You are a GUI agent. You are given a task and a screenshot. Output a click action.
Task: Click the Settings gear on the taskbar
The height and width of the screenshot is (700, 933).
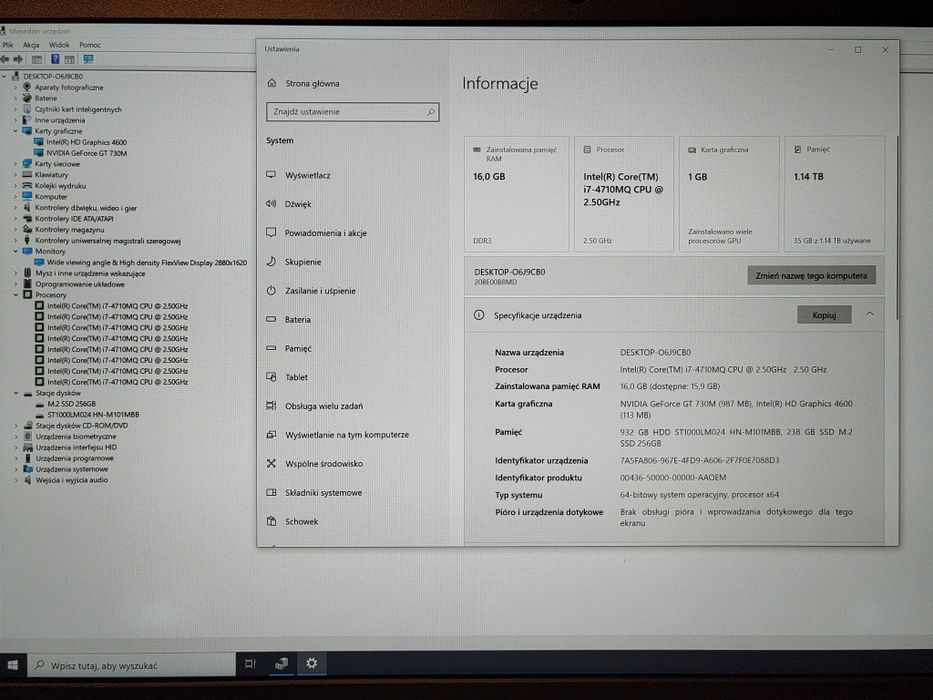311,662
